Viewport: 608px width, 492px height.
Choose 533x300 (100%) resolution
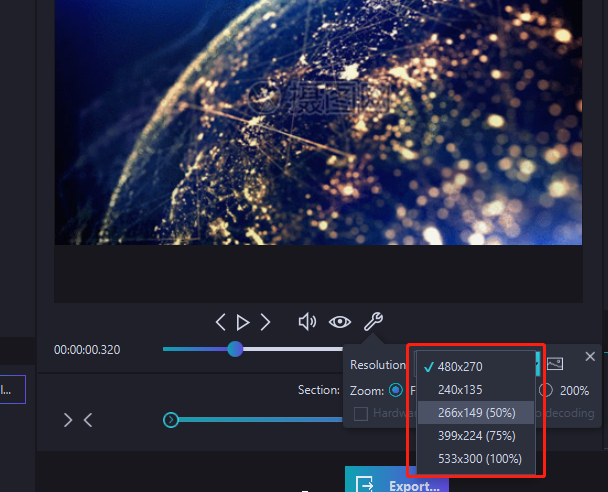pos(476,459)
